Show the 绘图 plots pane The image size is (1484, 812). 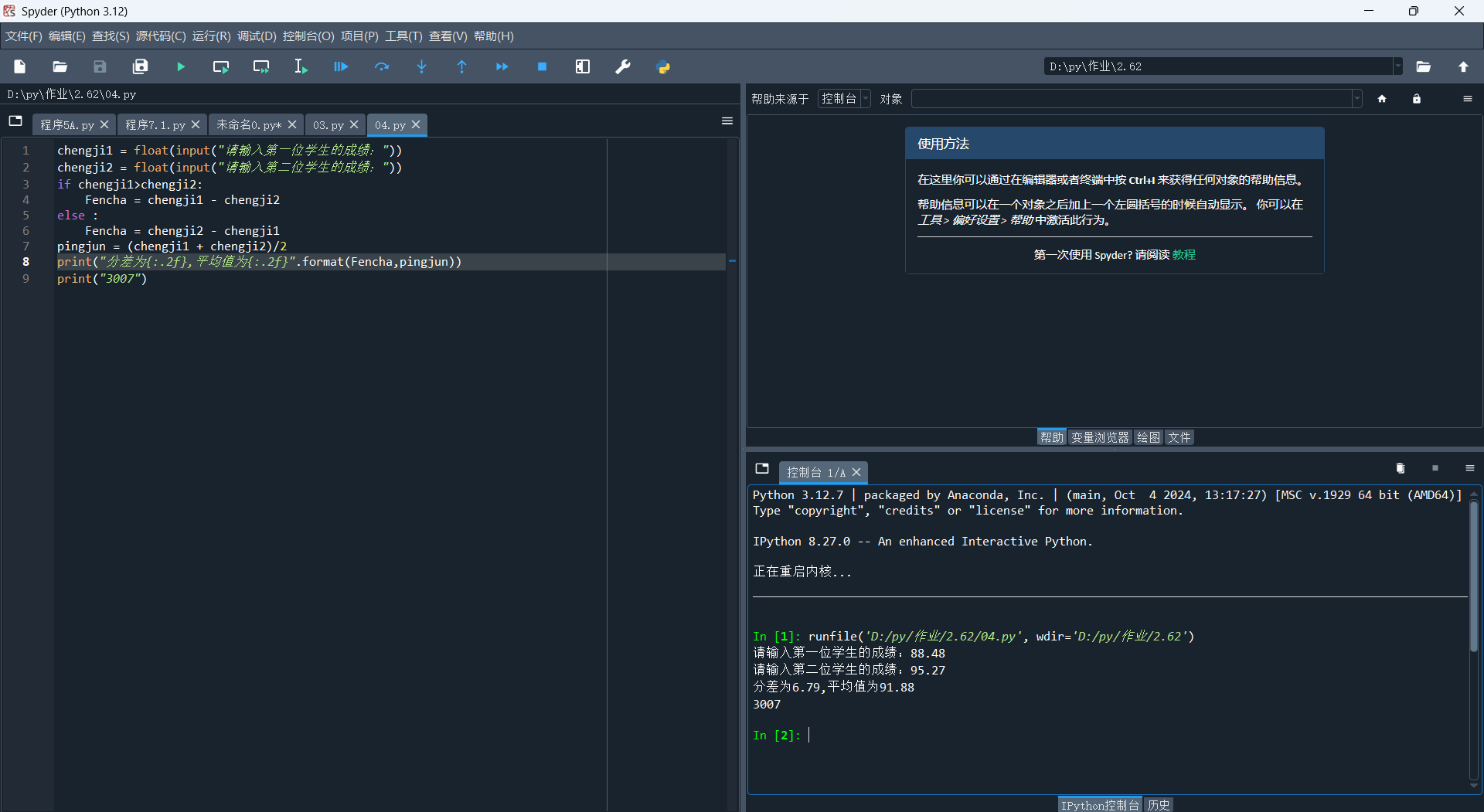[1149, 437]
